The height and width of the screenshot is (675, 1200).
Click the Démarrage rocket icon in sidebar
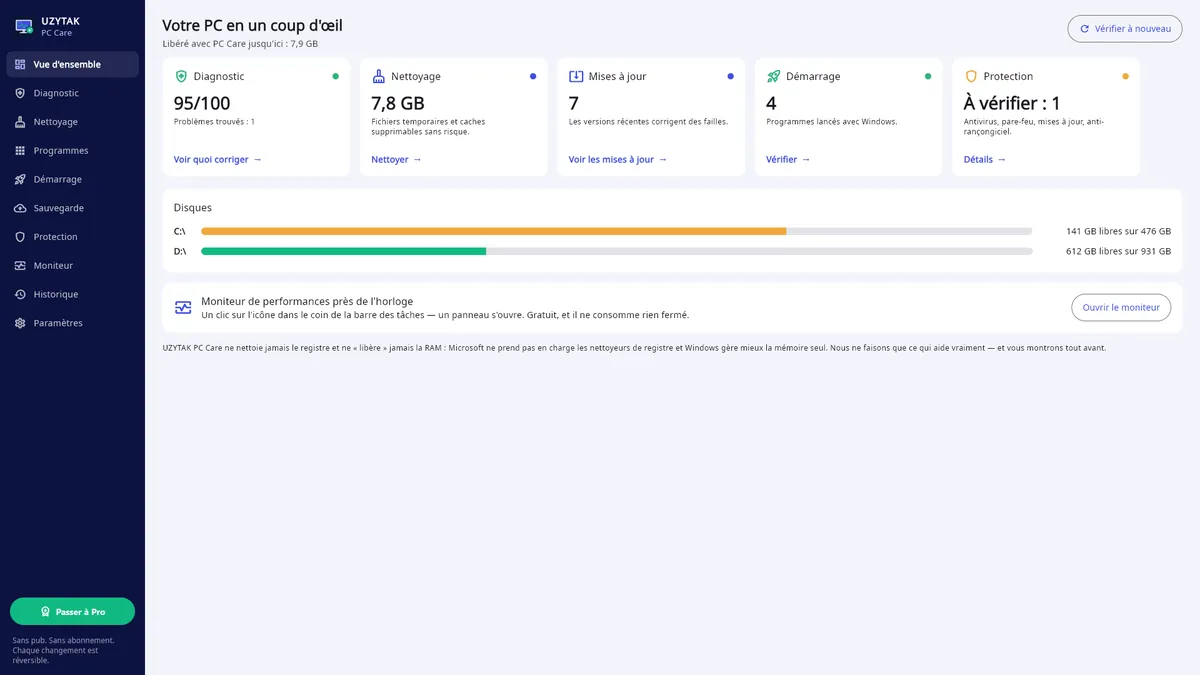tap(20, 179)
